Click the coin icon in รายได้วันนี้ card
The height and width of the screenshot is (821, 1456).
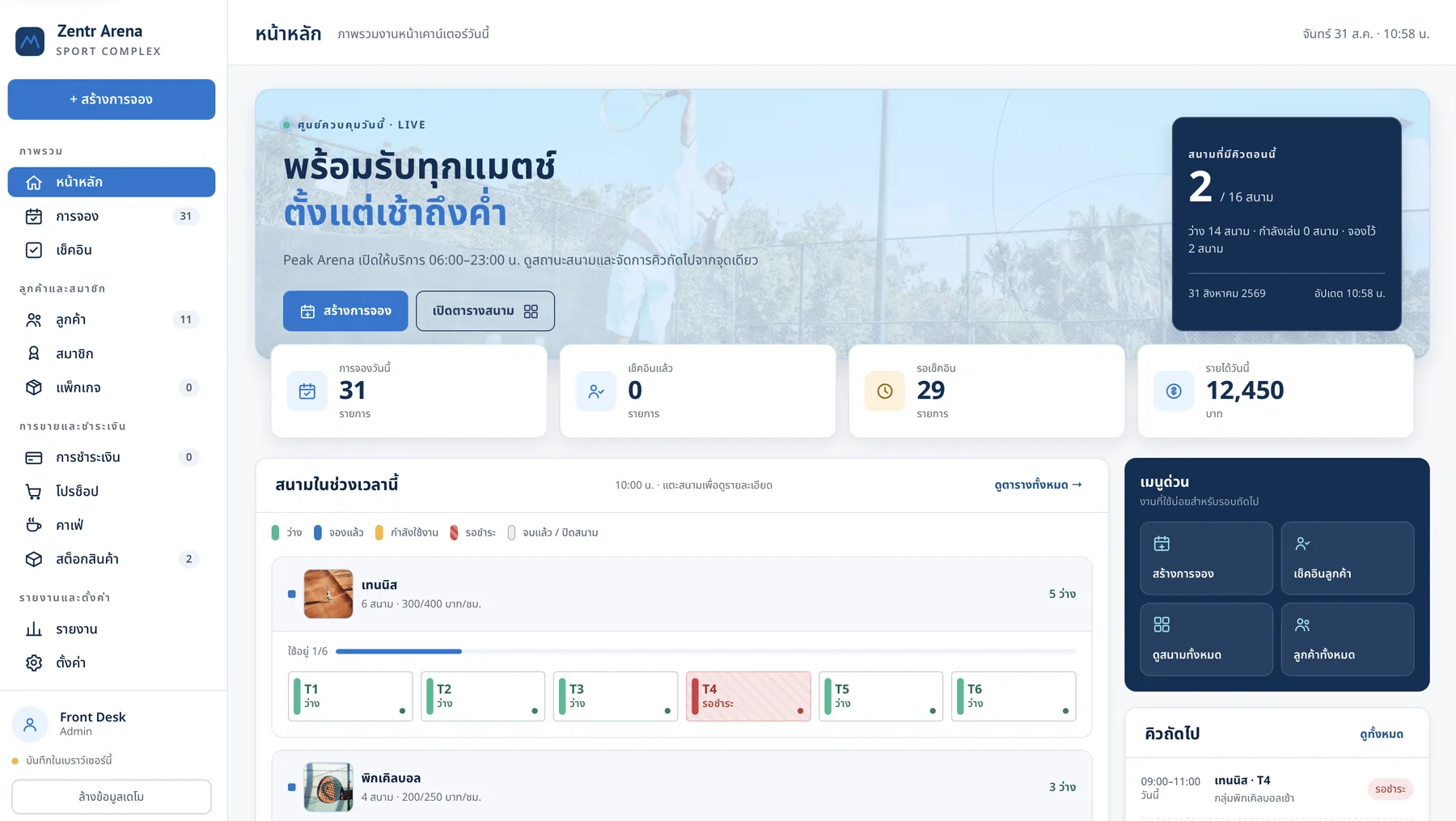(x=1174, y=391)
